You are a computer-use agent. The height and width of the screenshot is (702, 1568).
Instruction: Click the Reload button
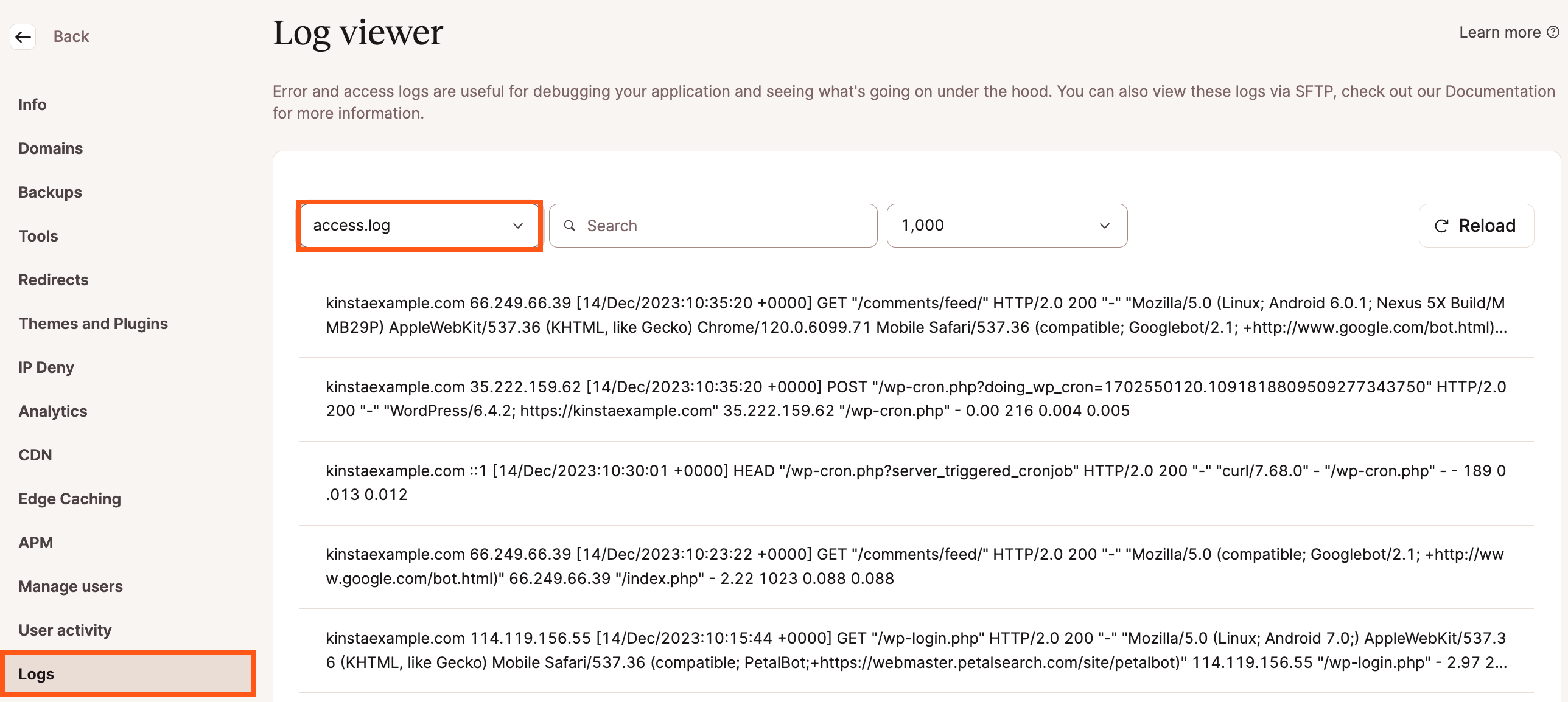point(1475,224)
